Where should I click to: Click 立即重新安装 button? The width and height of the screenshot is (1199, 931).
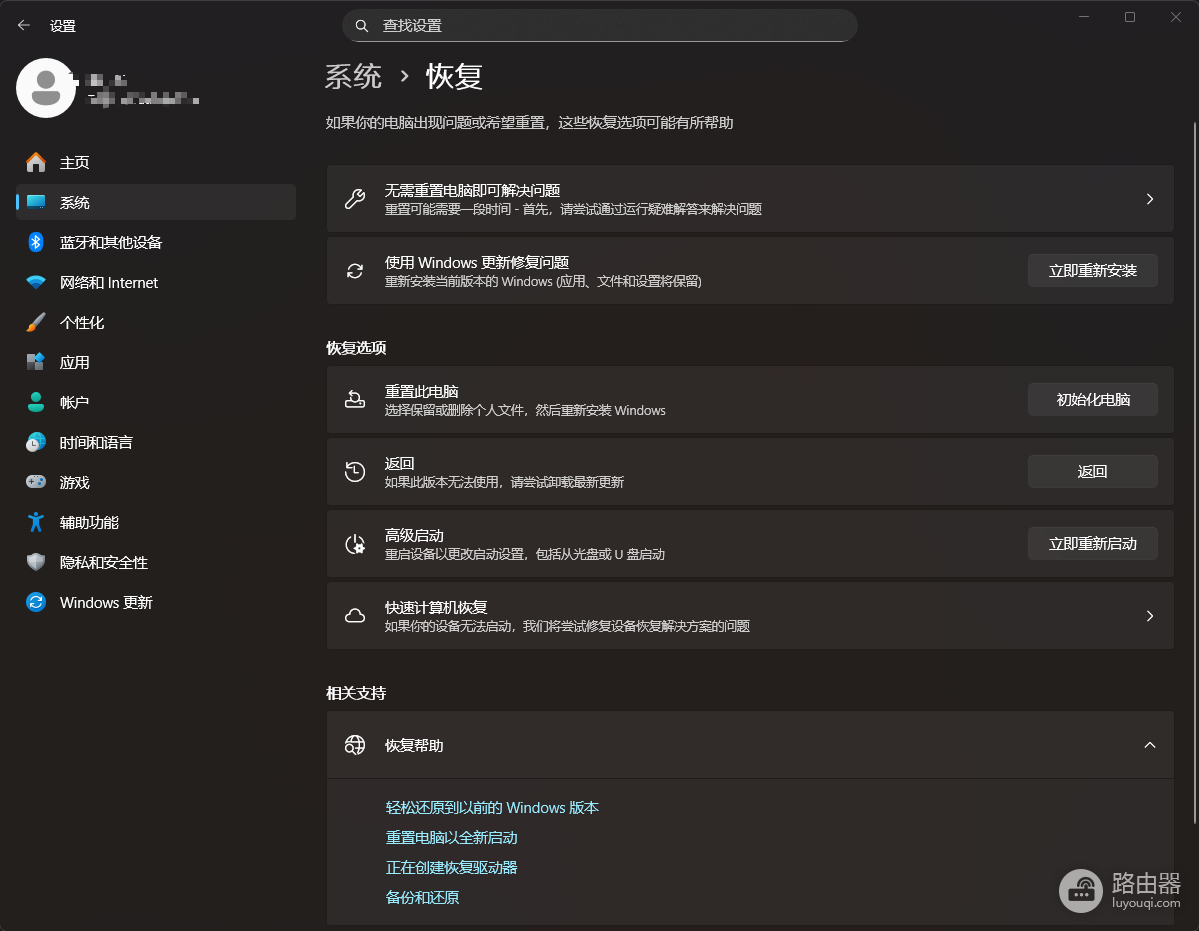coord(1092,271)
